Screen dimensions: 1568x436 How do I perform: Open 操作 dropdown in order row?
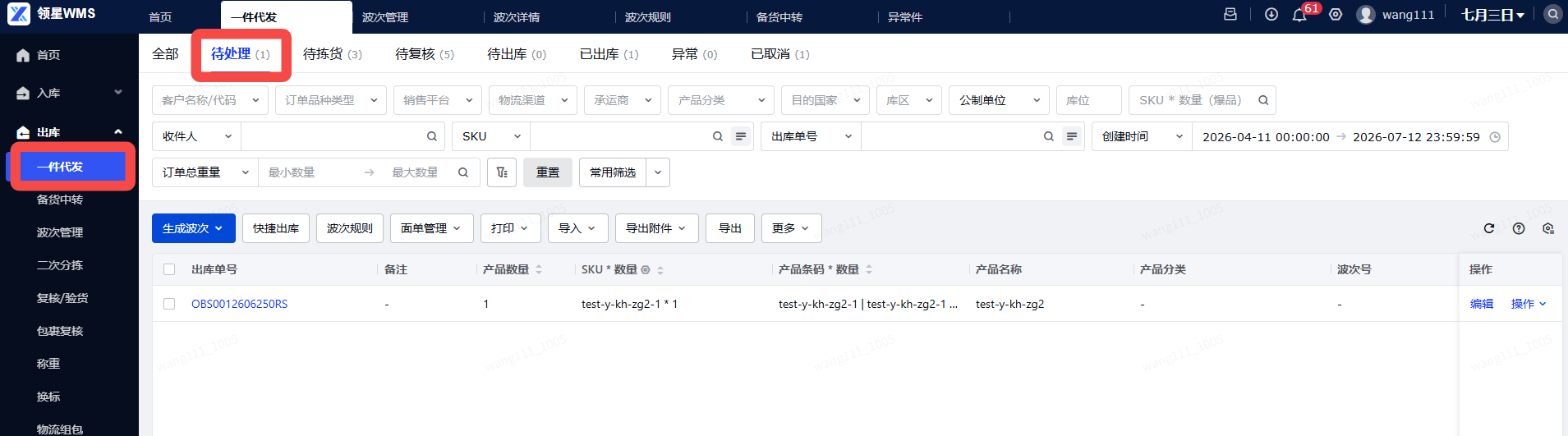pos(1529,304)
